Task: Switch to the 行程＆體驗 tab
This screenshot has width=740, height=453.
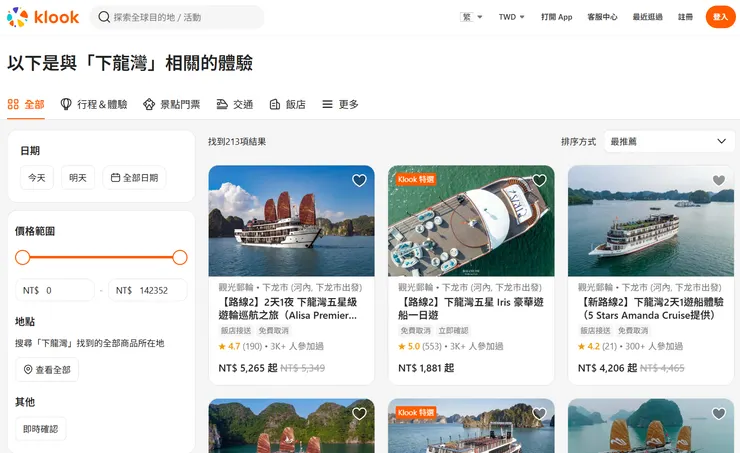Action: point(94,104)
